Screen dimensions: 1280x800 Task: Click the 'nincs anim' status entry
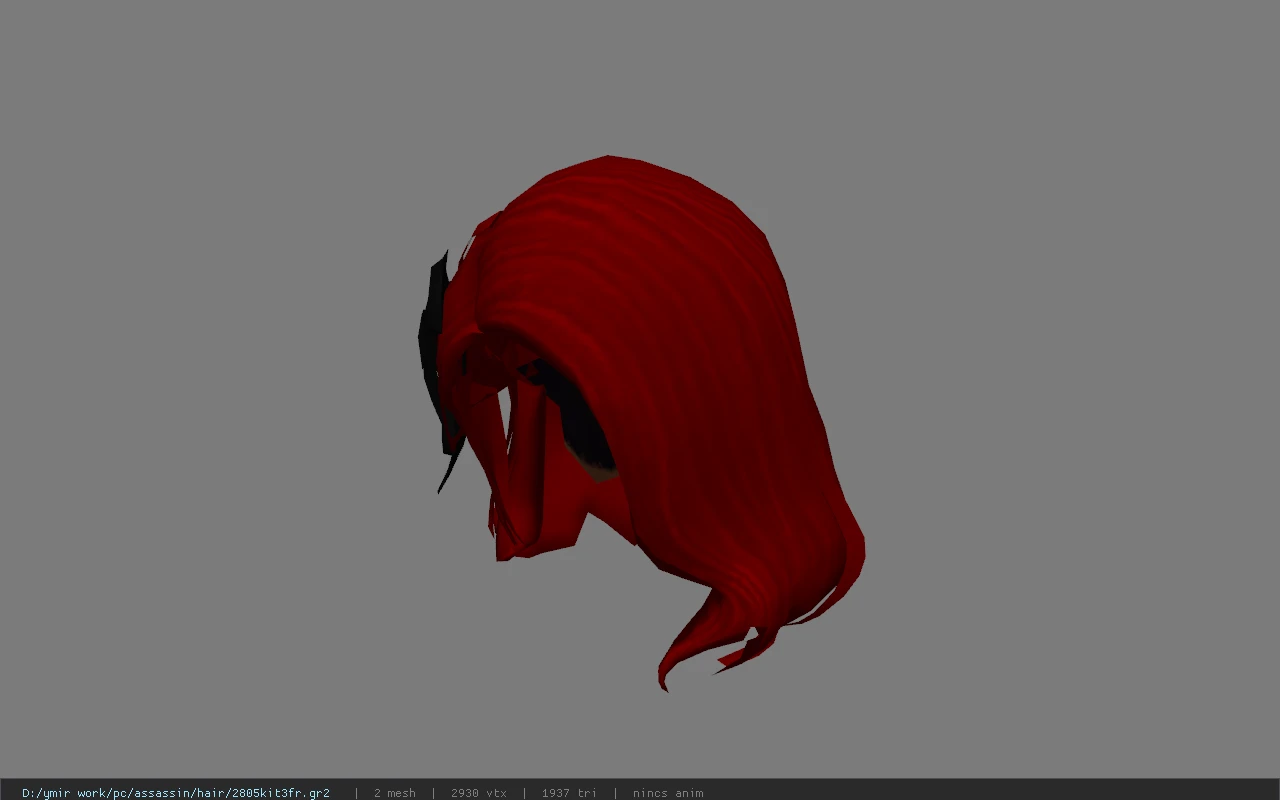tap(668, 793)
